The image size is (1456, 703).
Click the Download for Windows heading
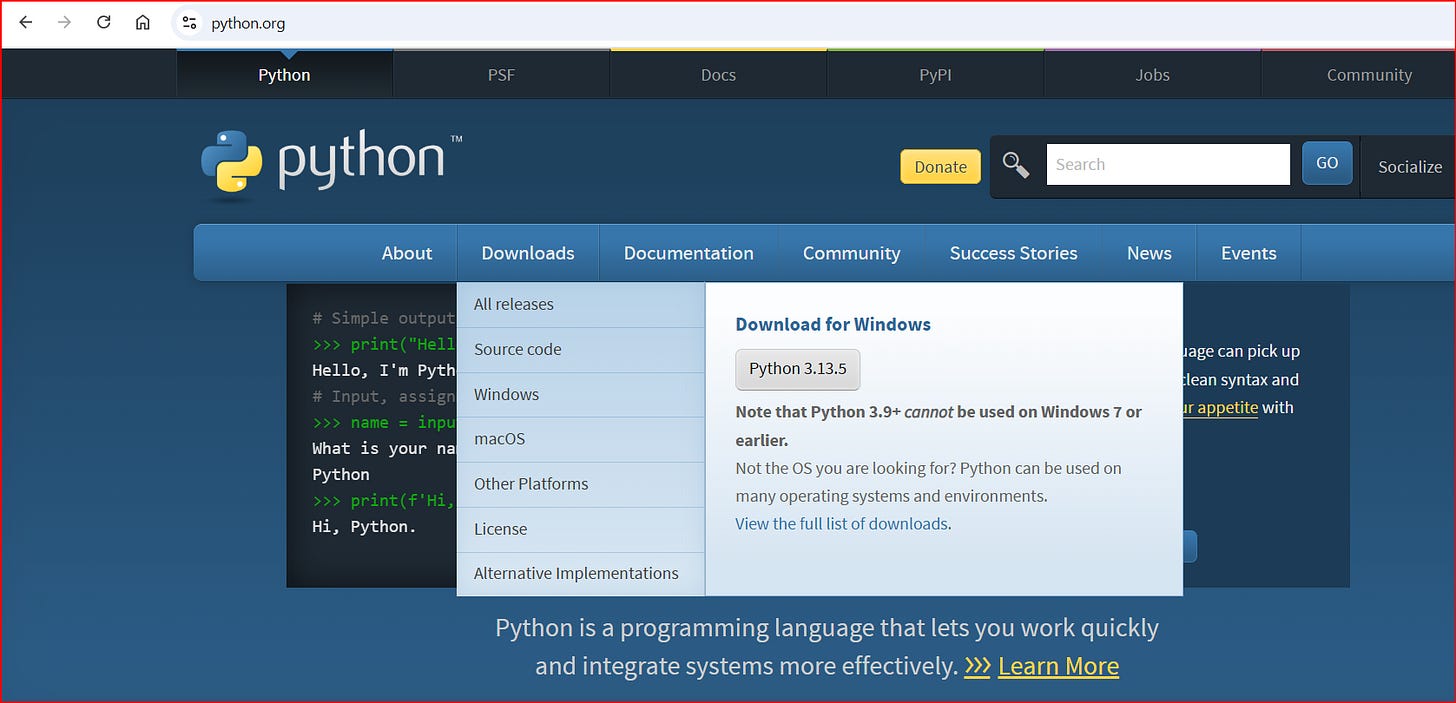[x=833, y=324]
